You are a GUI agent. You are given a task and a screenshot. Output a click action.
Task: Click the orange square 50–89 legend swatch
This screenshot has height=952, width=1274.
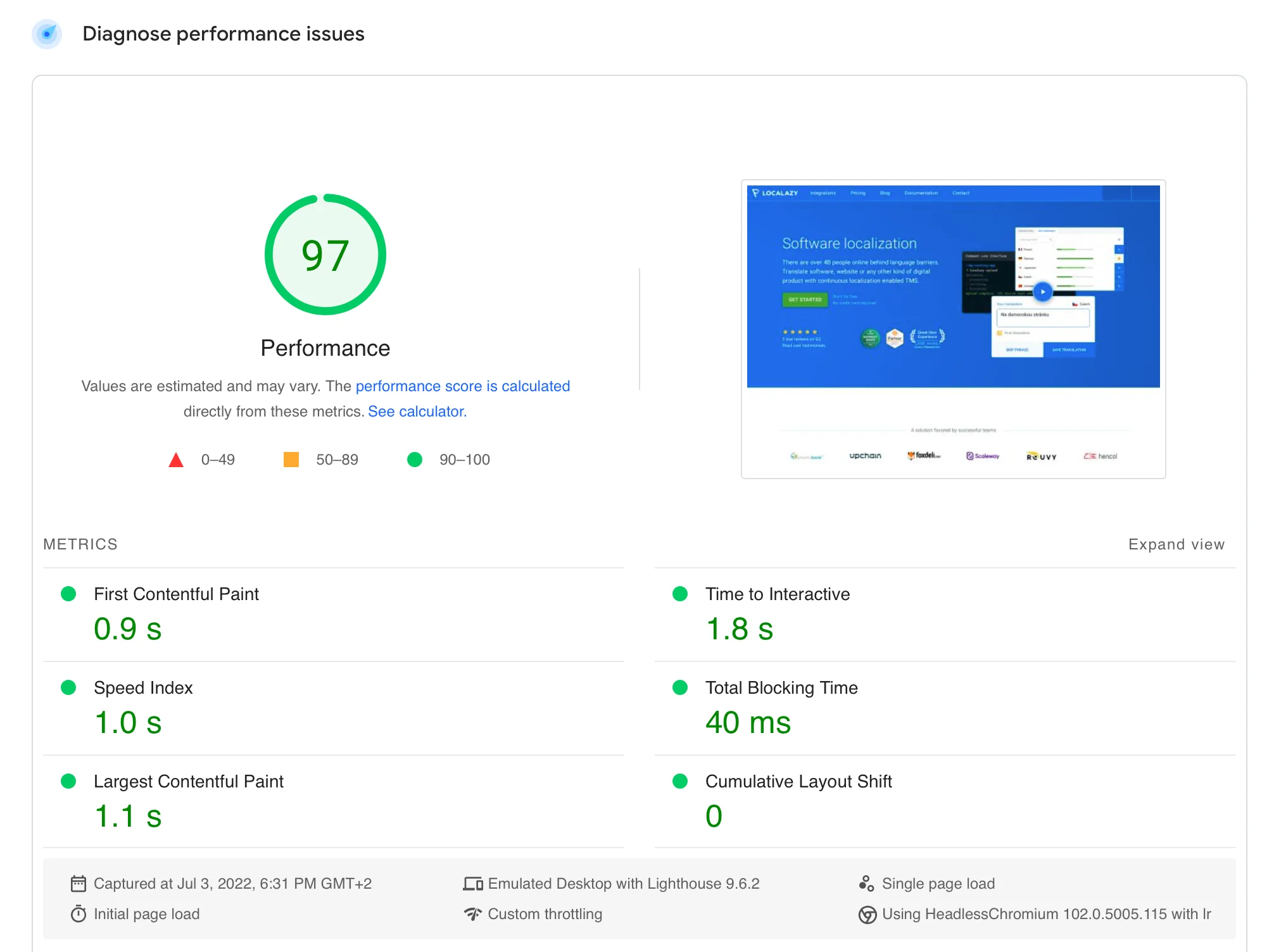291,460
